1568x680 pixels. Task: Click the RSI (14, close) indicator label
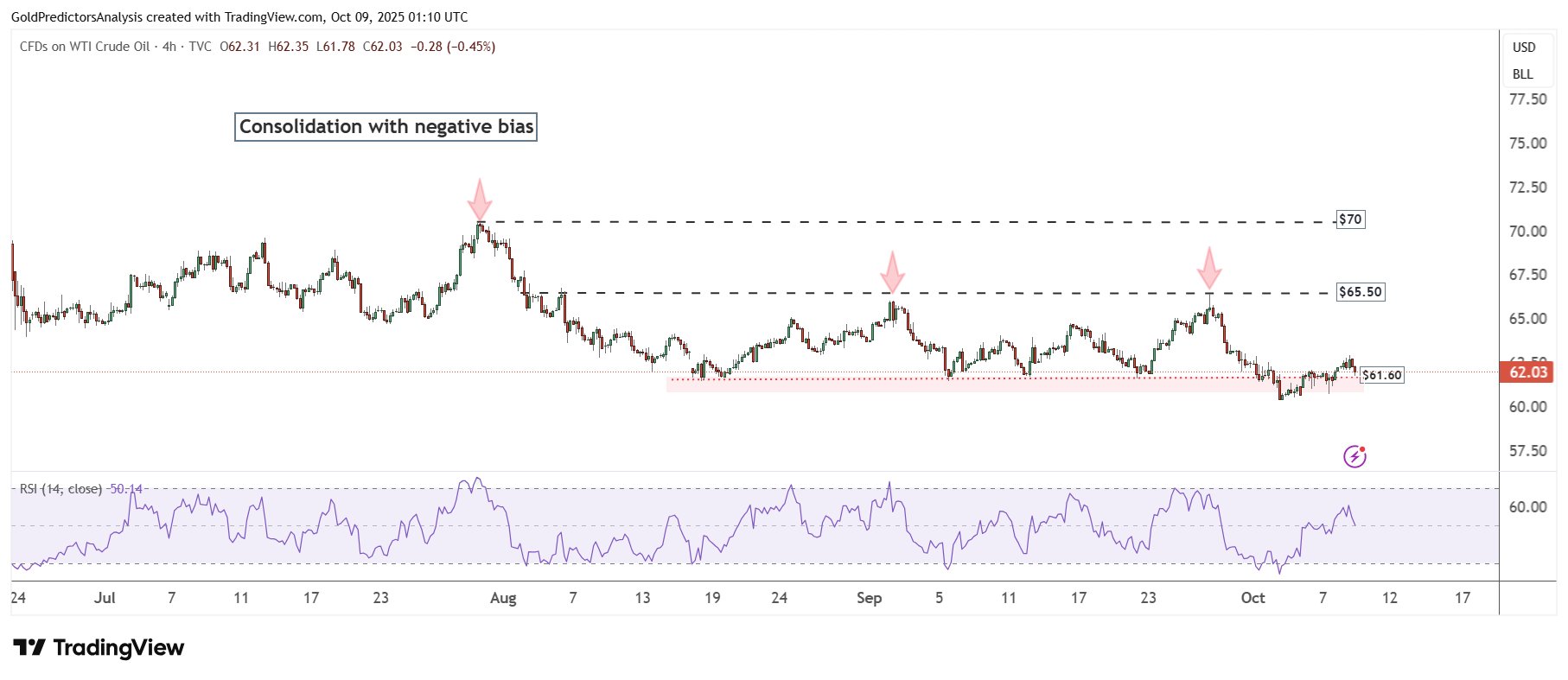point(61,489)
